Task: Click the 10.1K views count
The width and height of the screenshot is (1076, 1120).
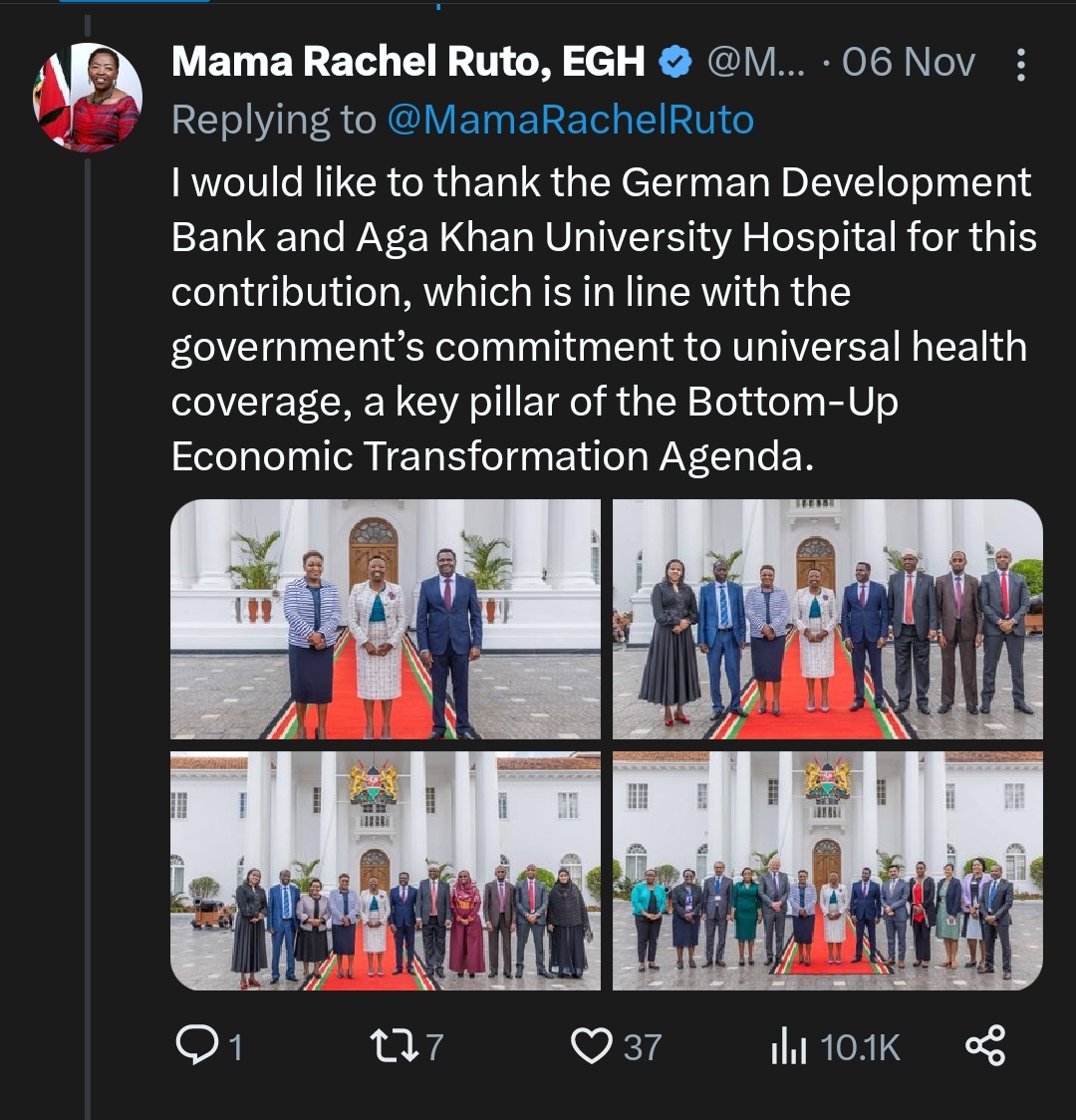Action: tap(860, 1047)
